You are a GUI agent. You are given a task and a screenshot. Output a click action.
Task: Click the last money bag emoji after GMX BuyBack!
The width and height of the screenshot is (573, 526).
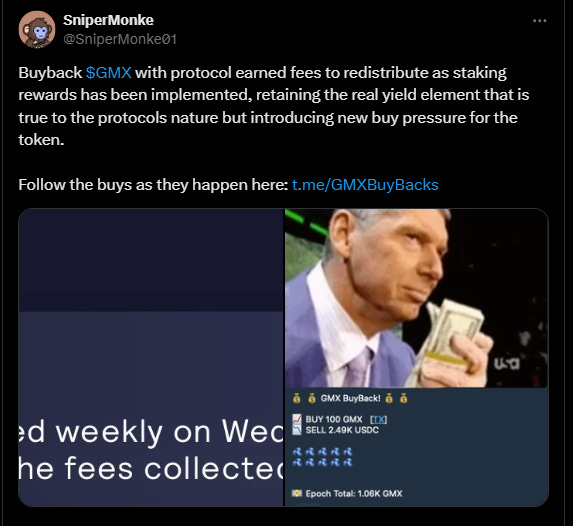pyautogui.click(x=403, y=398)
